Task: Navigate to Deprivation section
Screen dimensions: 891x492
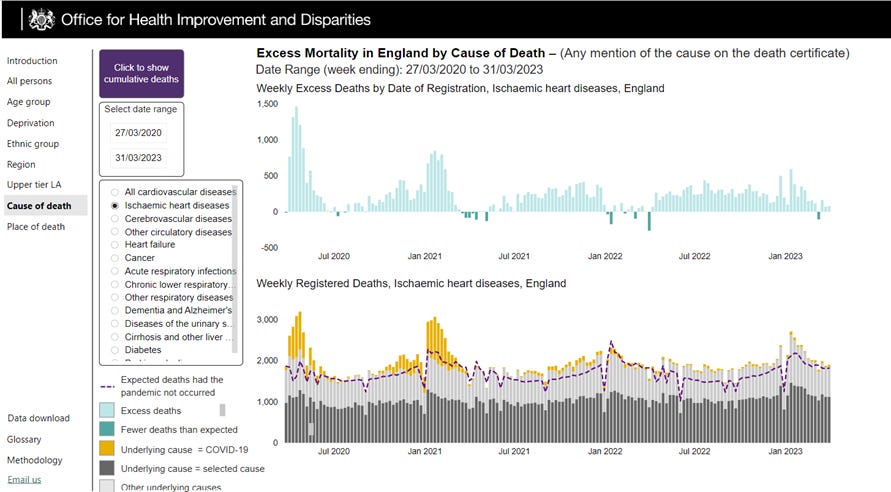Action: click(31, 123)
